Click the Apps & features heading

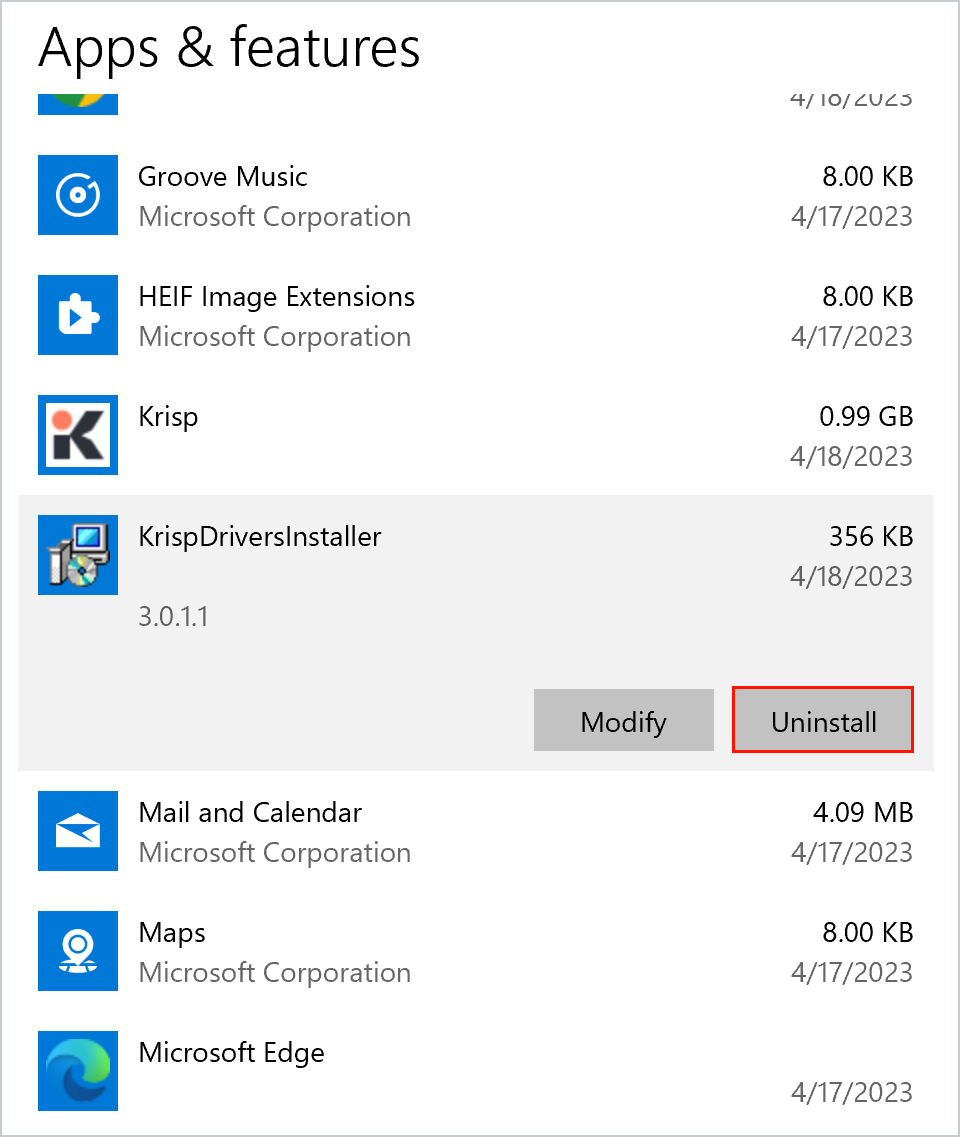(x=229, y=47)
